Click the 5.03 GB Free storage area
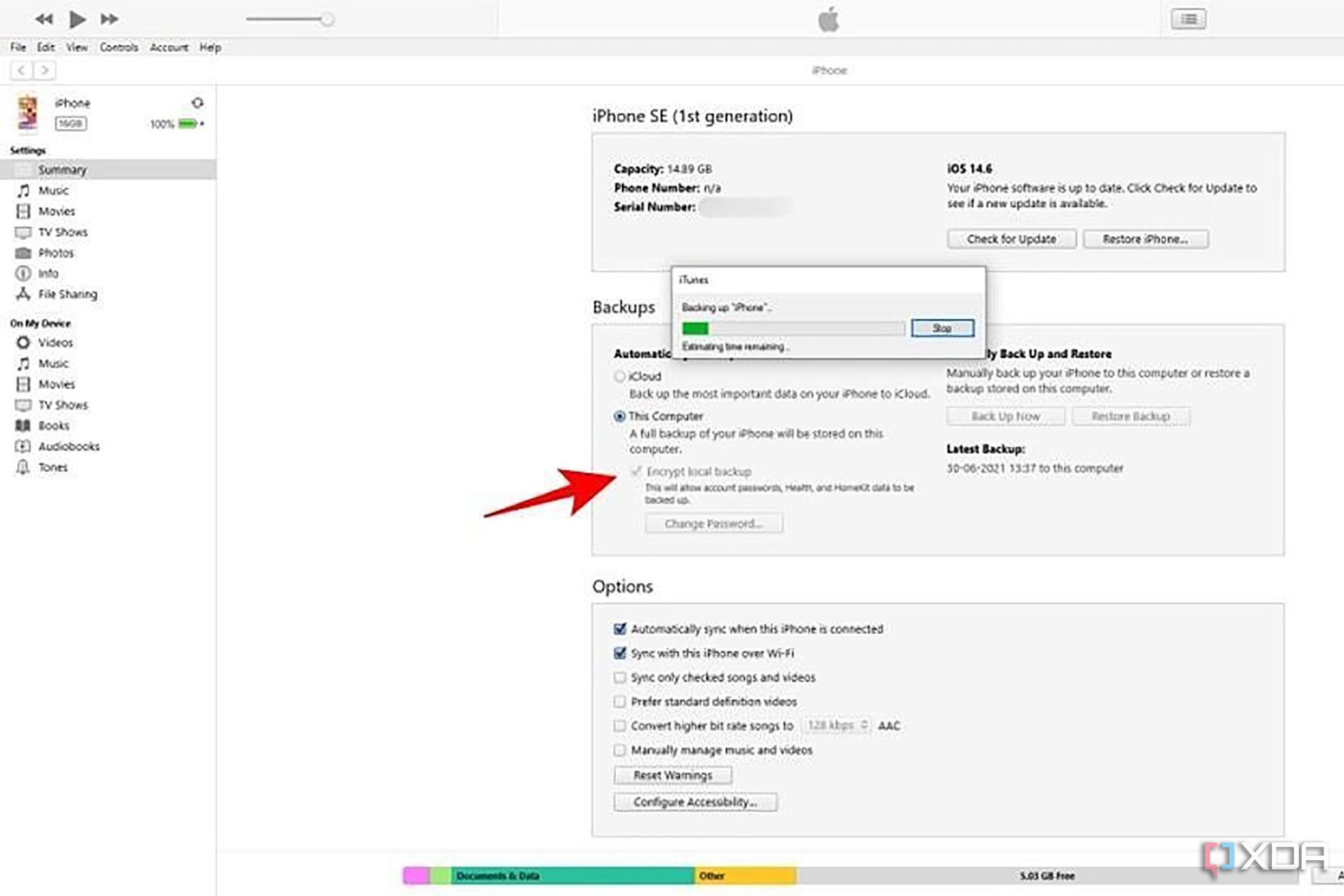Viewport: 1344px width, 896px height. click(x=1047, y=876)
